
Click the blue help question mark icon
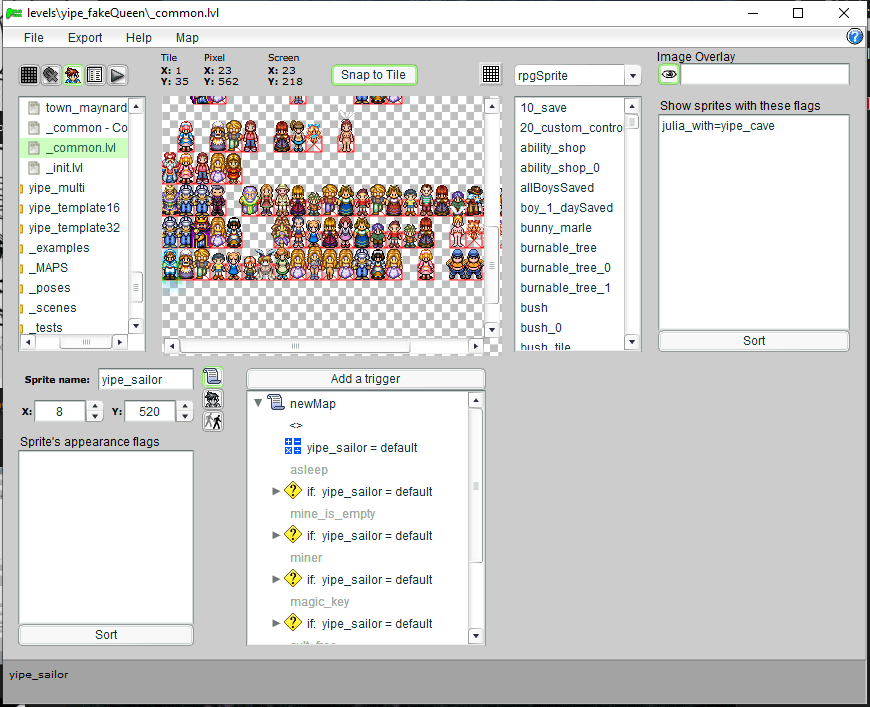pyautogui.click(x=855, y=37)
